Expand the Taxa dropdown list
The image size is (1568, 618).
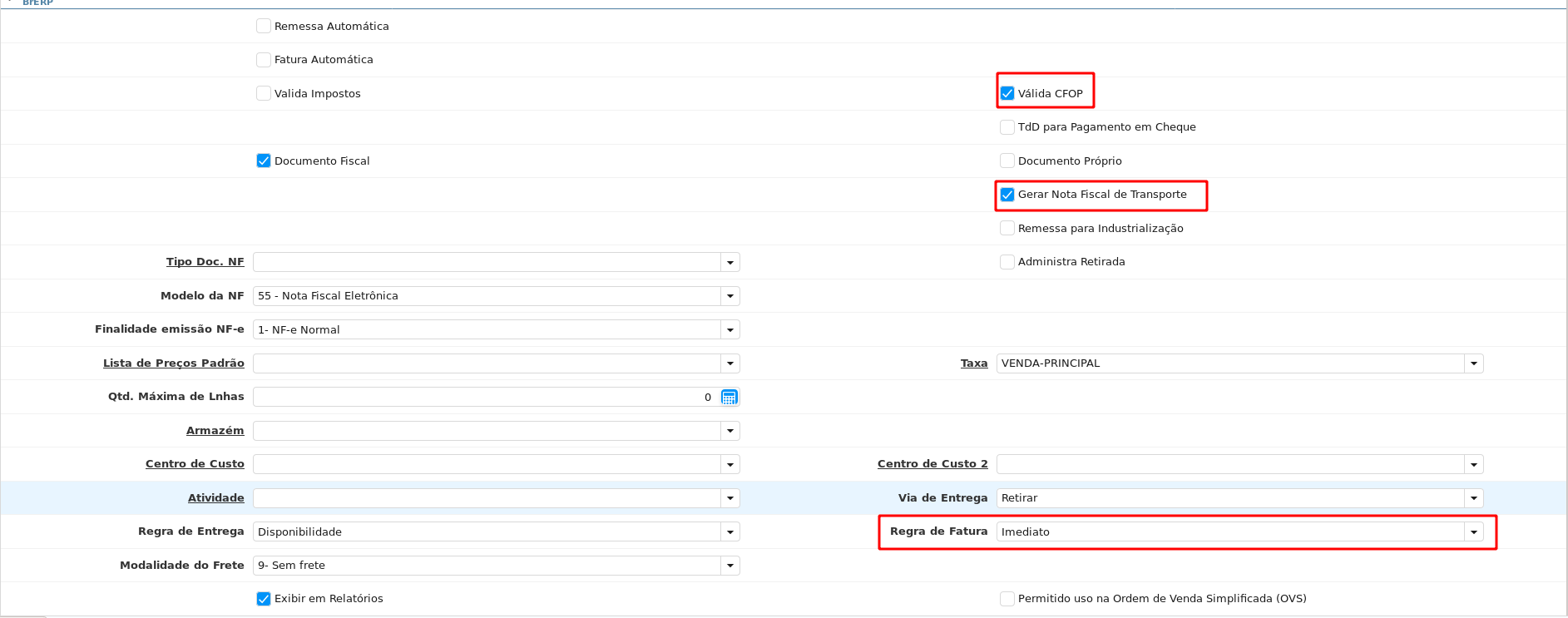(1473, 363)
